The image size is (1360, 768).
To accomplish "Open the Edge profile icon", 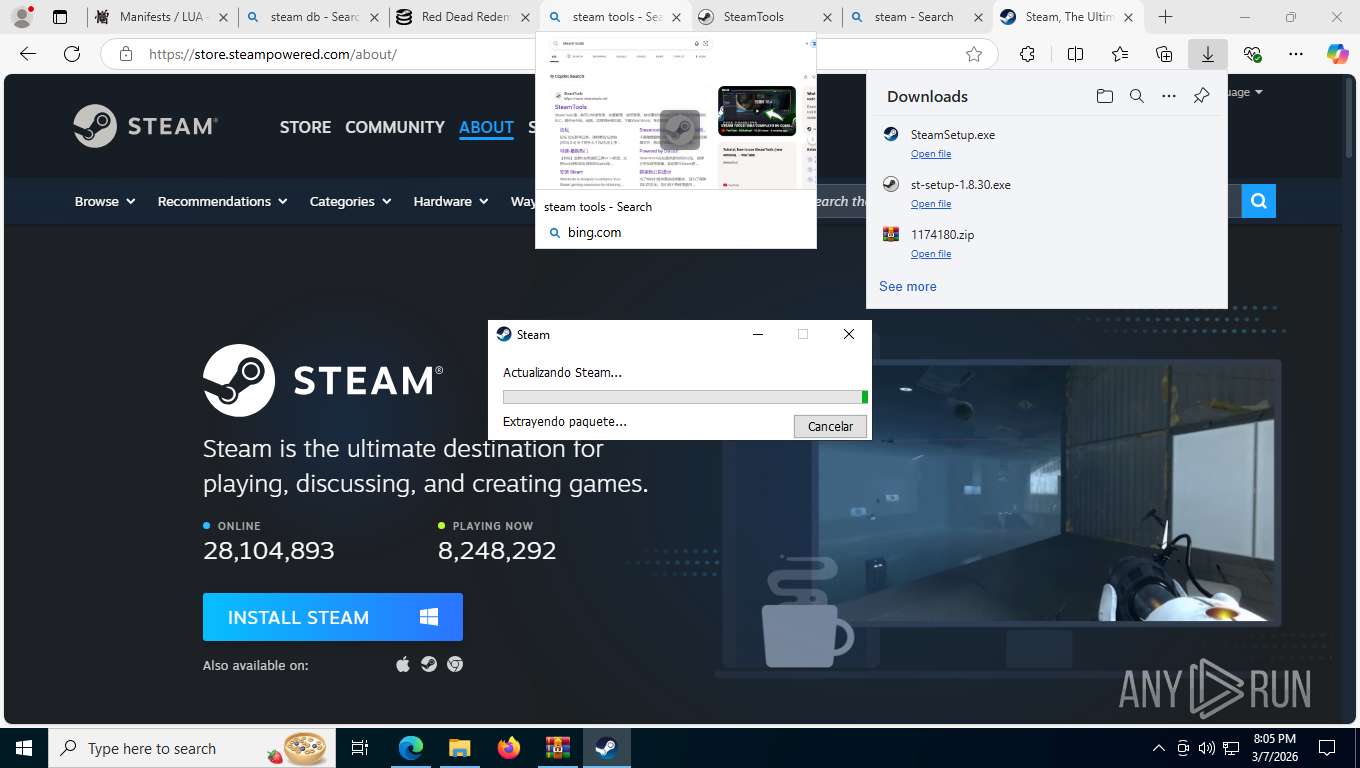I will (x=21, y=17).
